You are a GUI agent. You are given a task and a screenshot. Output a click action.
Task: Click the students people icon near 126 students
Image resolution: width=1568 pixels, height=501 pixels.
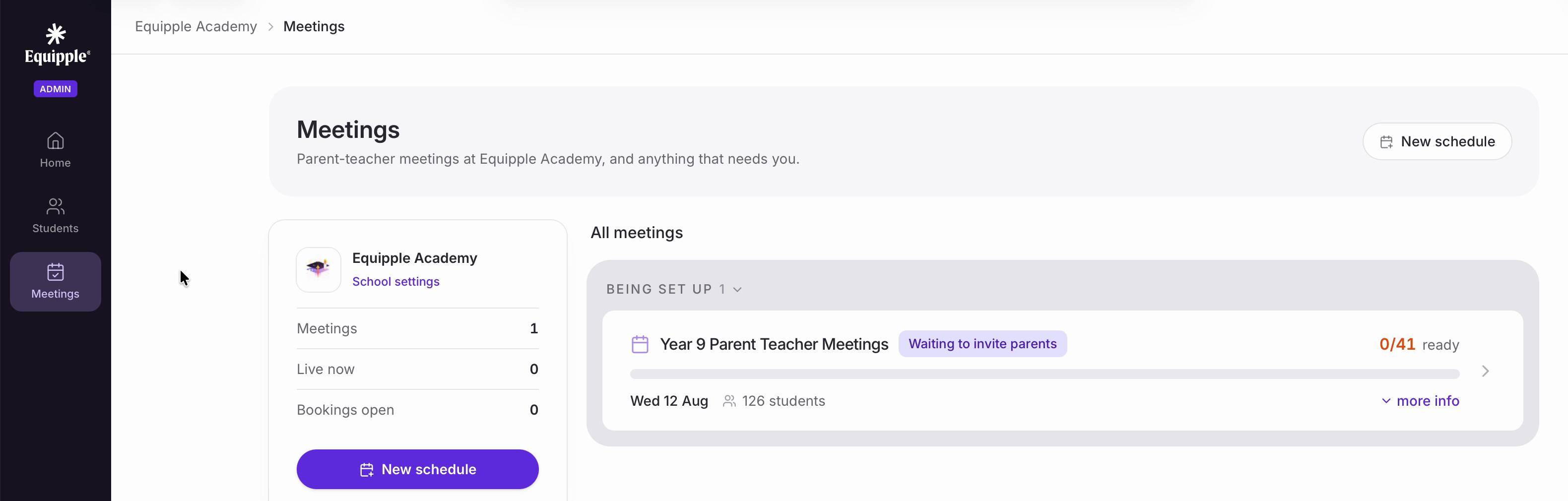pyautogui.click(x=729, y=401)
